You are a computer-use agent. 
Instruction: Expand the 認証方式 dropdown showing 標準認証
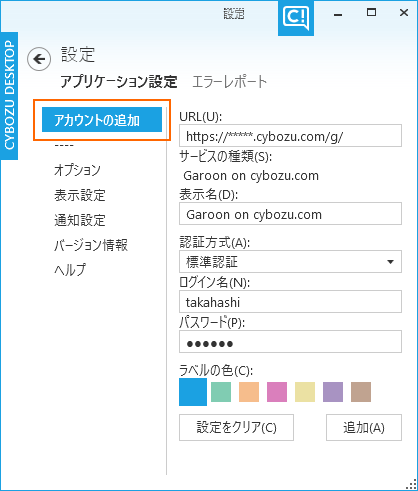tap(290, 262)
